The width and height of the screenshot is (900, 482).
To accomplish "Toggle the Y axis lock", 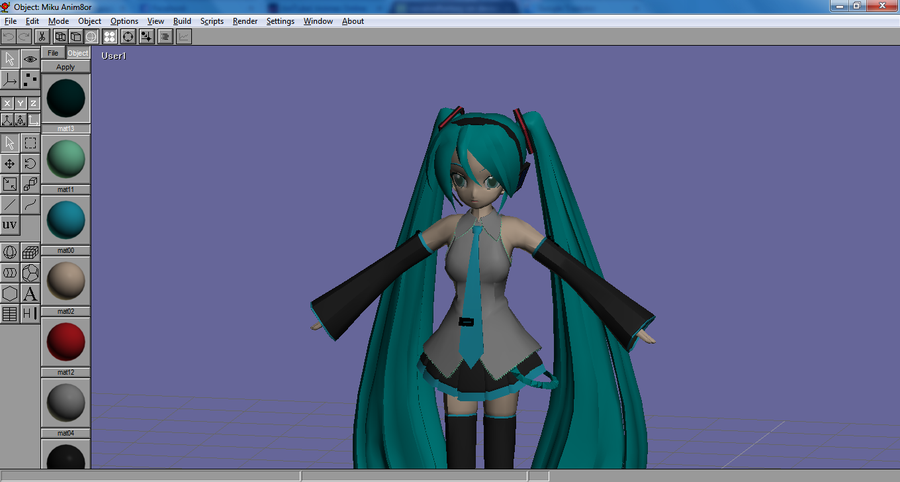I will (x=21, y=103).
